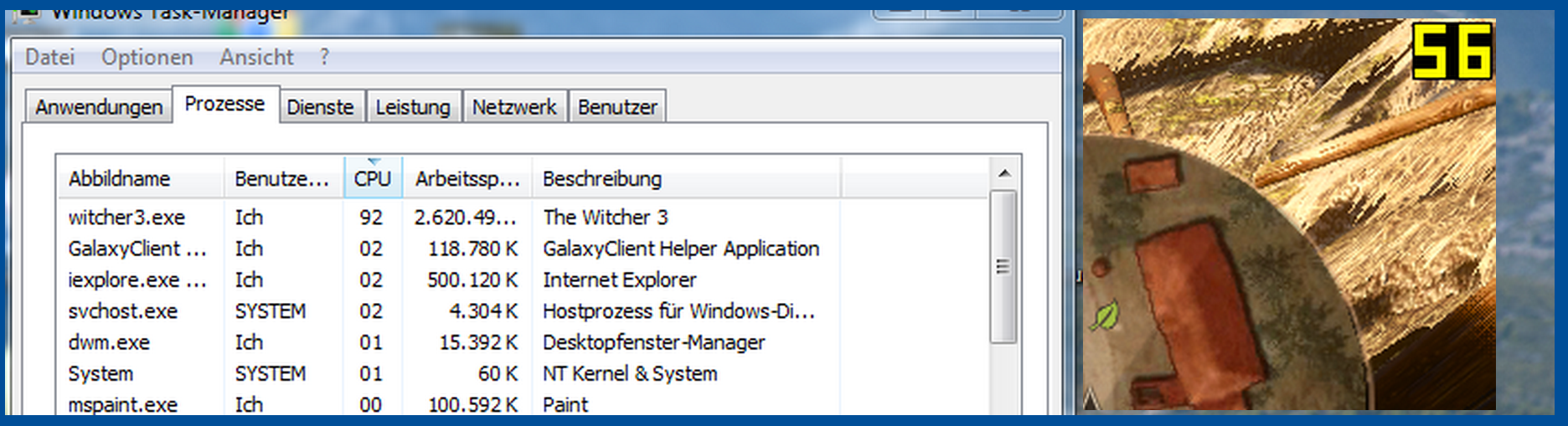This screenshot has width=1568, height=426.
Task: Sort by Arbeitsspeicher column header
Action: click(467, 178)
